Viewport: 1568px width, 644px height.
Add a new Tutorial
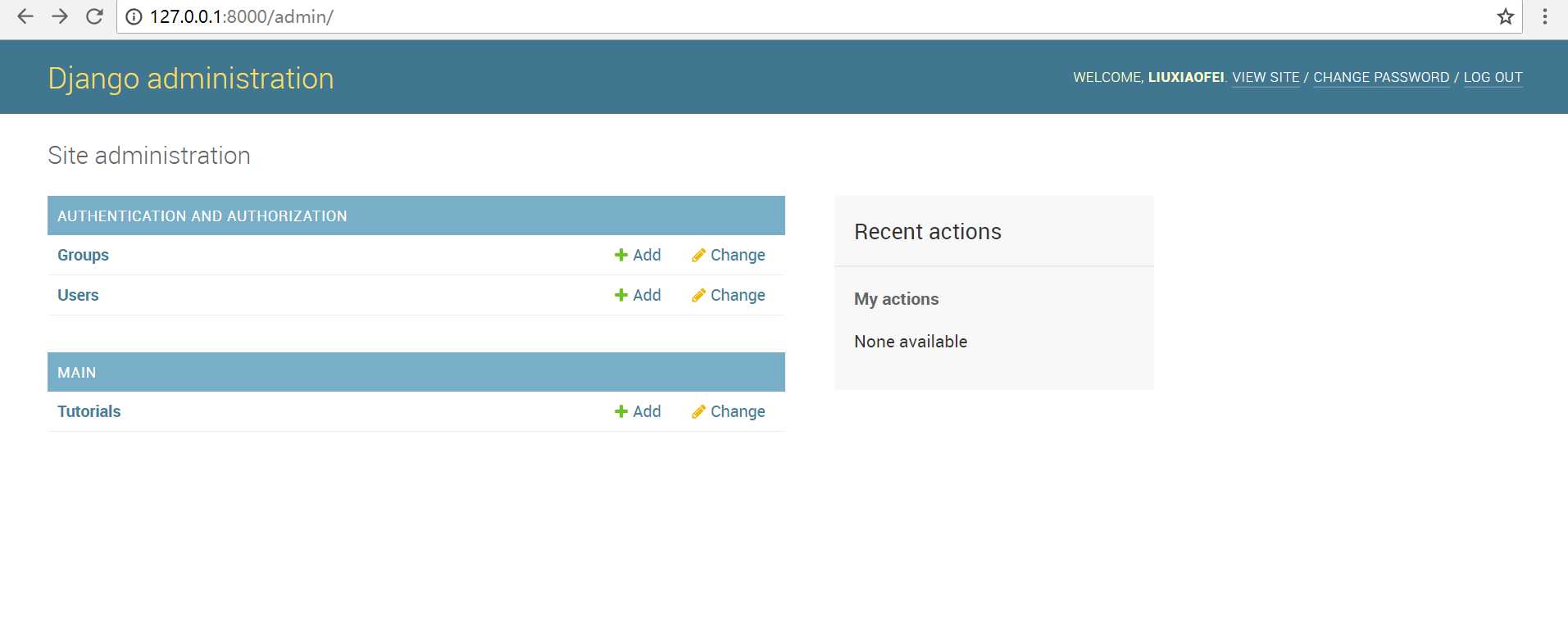(638, 411)
